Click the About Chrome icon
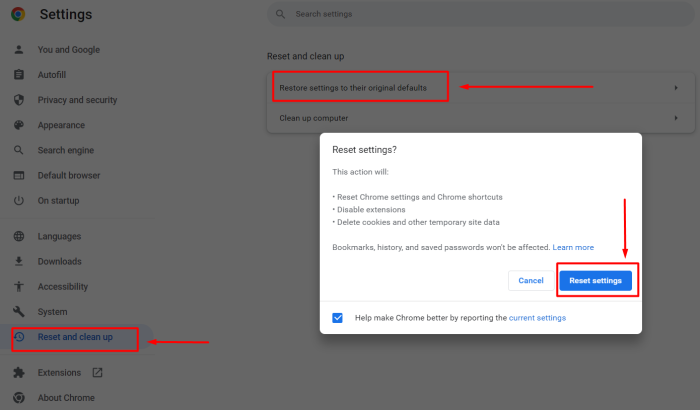The width and height of the screenshot is (700, 410). (x=19, y=397)
